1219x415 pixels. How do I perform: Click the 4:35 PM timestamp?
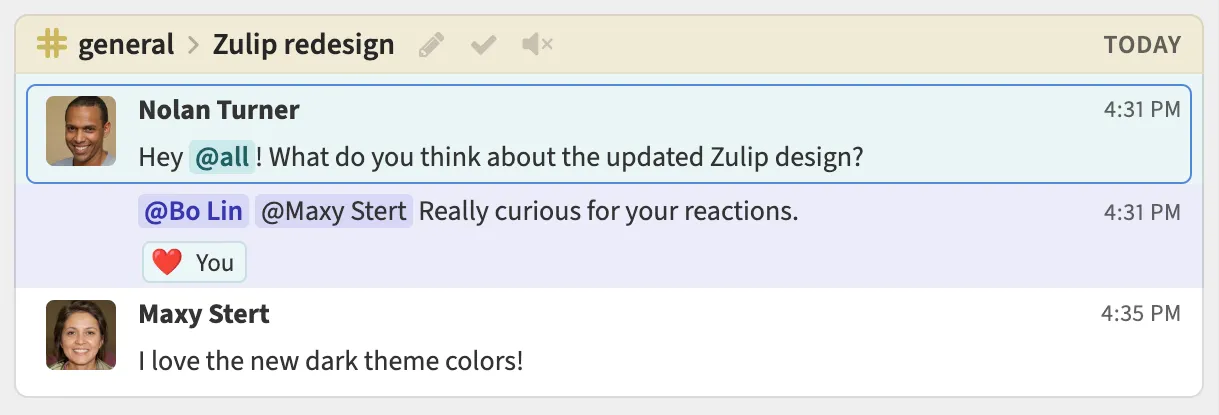tap(1140, 314)
